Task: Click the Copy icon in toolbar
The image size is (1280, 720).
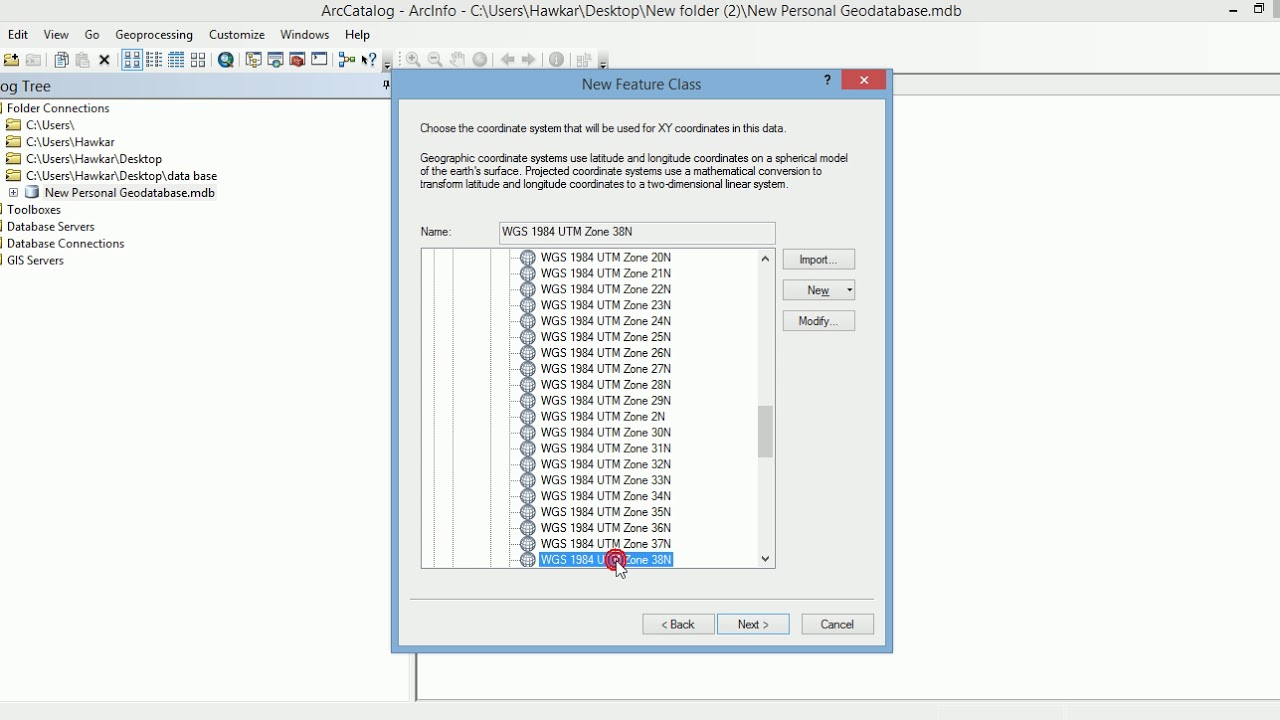Action: (x=61, y=60)
